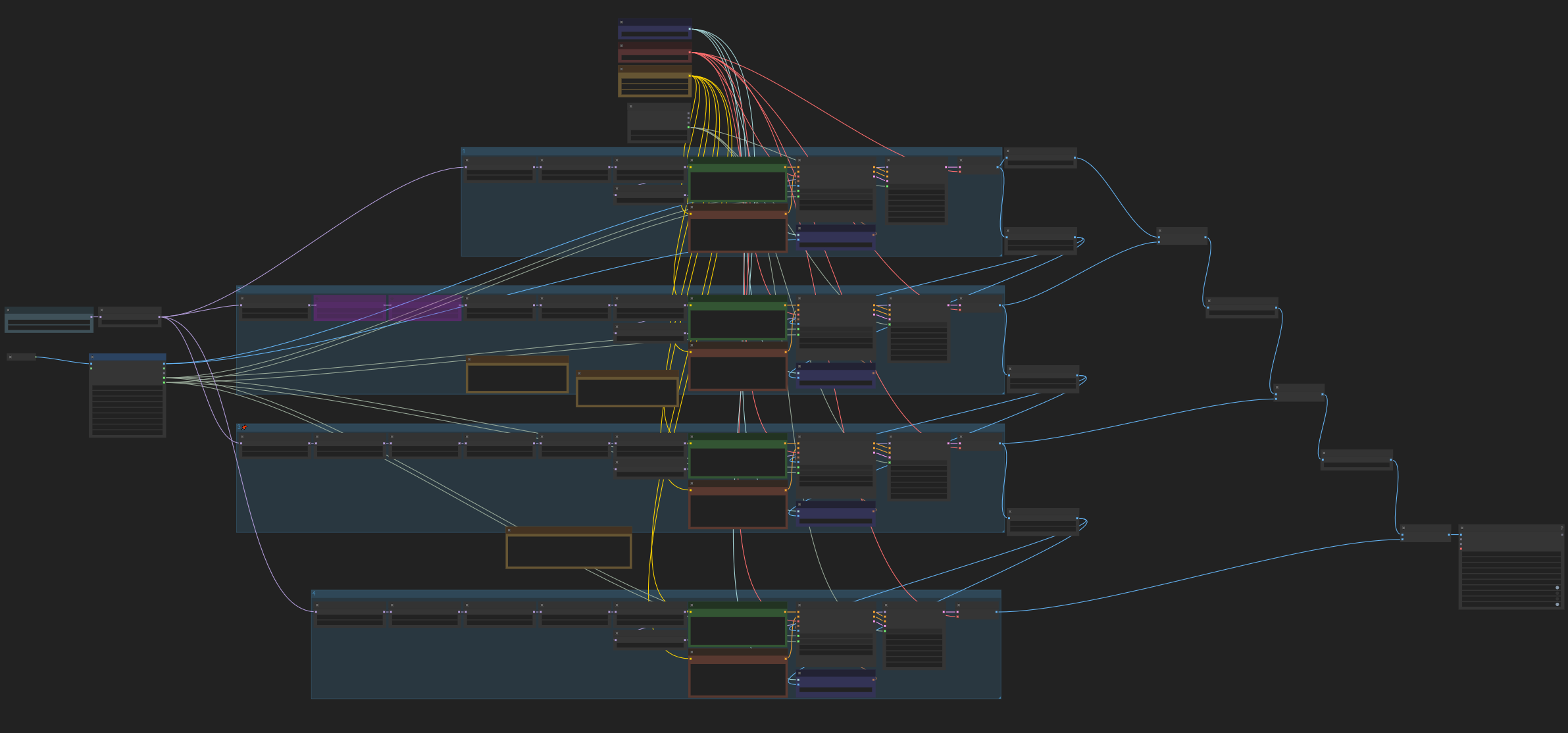Toggle the upper bright switch on the far-right node
The width and height of the screenshot is (1568, 733).
(x=1557, y=588)
